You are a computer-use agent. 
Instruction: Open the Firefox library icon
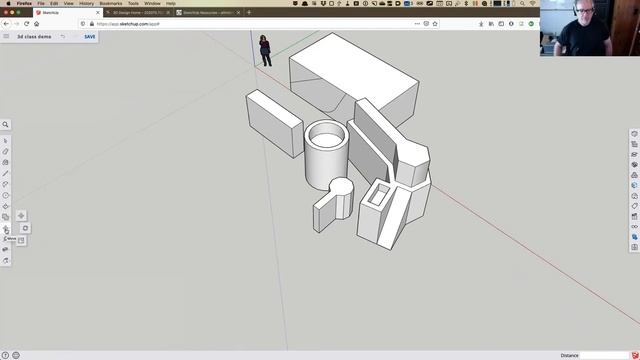tap(491, 24)
